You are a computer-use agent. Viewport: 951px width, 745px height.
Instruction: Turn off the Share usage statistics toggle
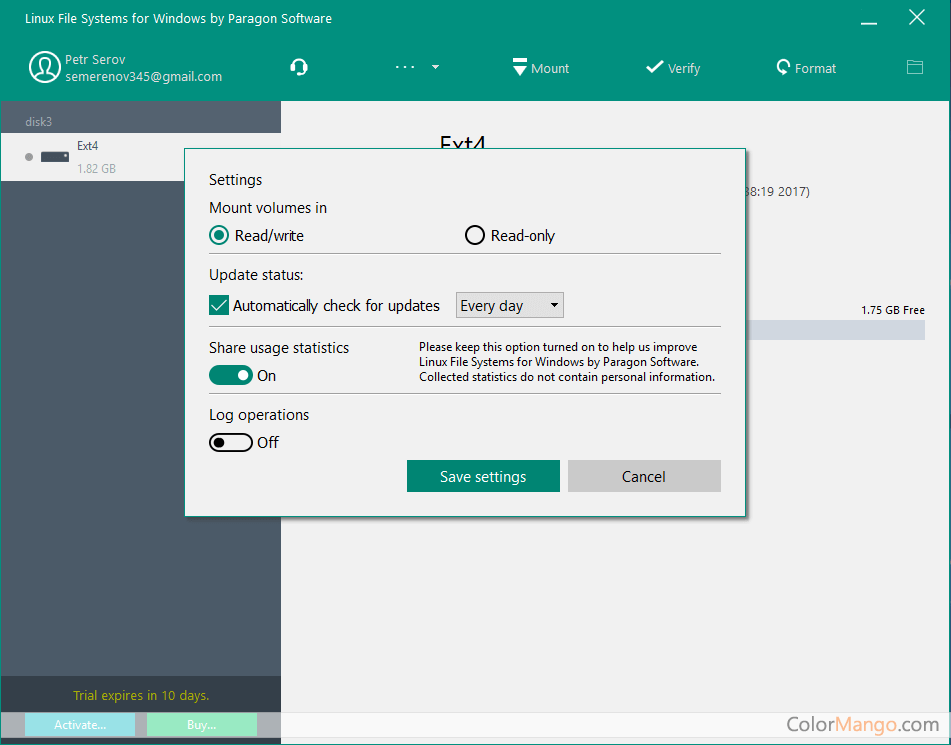click(x=231, y=376)
